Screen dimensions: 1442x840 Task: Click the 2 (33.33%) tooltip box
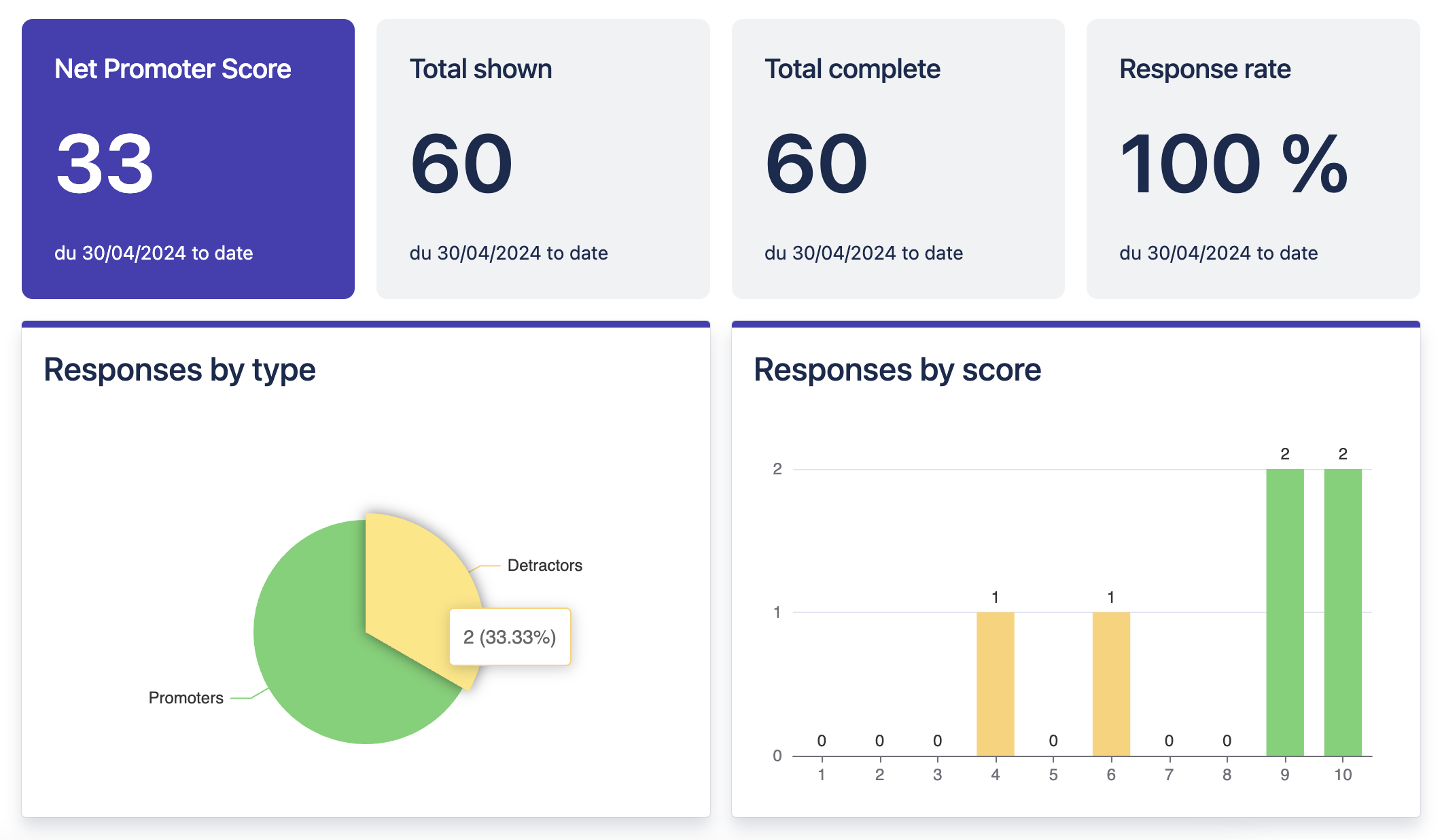point(510,637)
